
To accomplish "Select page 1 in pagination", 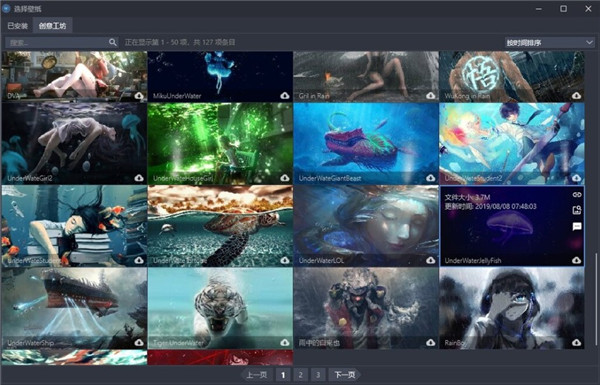I will click(x=283, y=375).
